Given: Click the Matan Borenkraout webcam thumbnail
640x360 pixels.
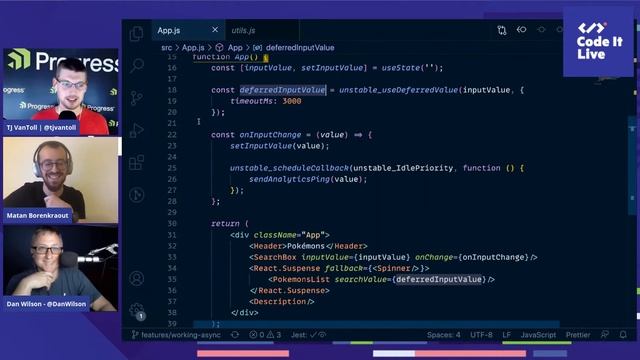Looking at the screenshot, I should 60,180.
